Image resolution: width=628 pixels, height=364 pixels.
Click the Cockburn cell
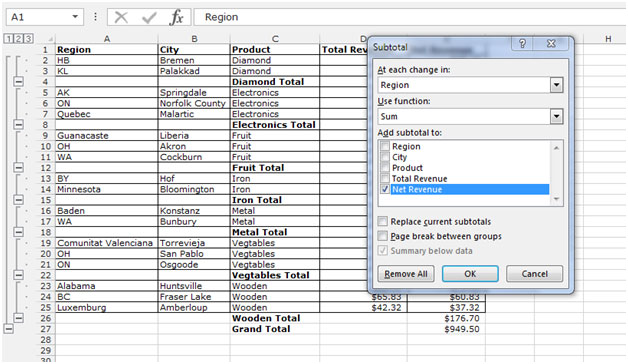click(x=194, y=157)
